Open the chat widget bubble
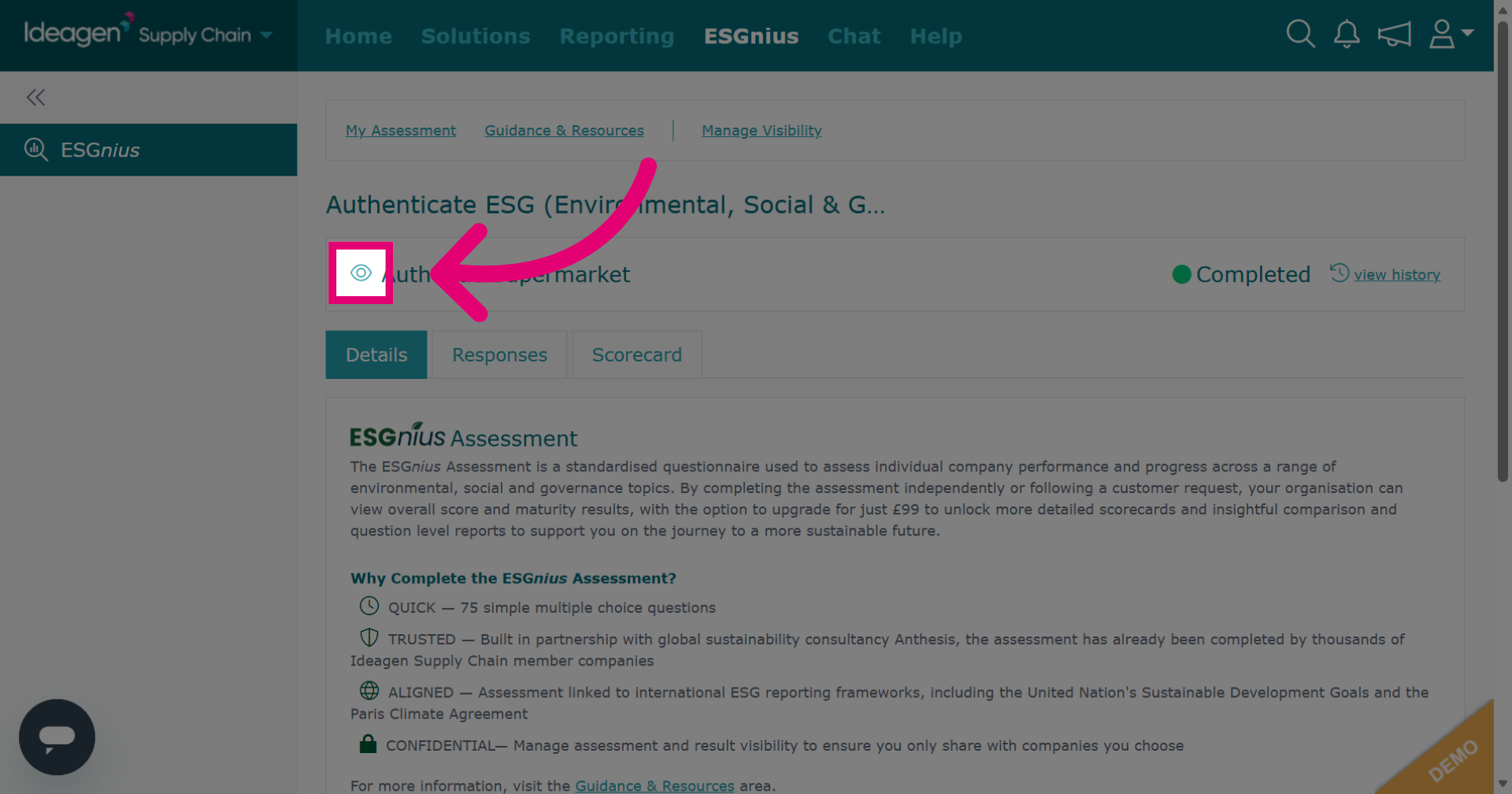 [57, 736]
